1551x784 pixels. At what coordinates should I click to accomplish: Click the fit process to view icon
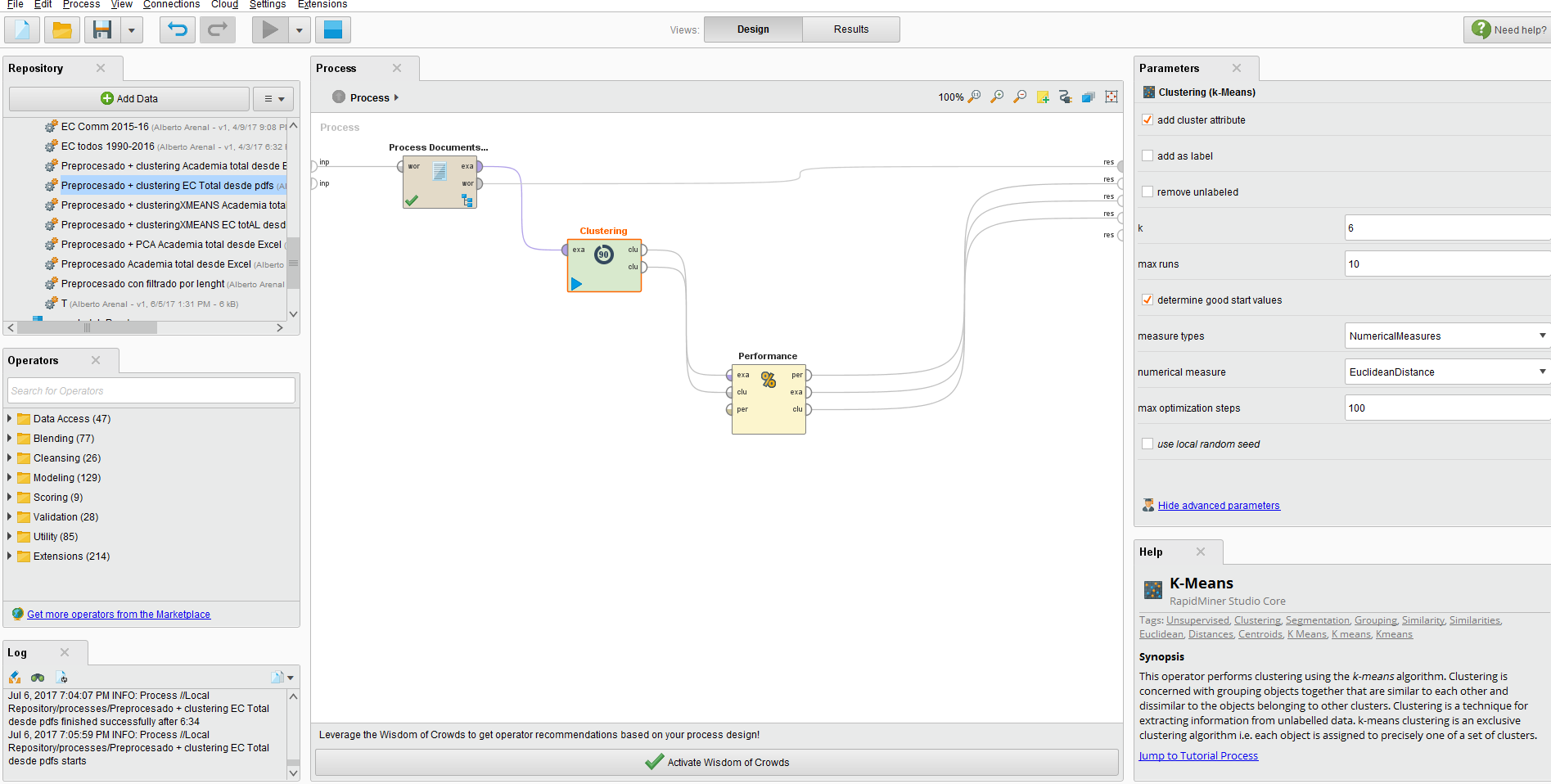1111,97
